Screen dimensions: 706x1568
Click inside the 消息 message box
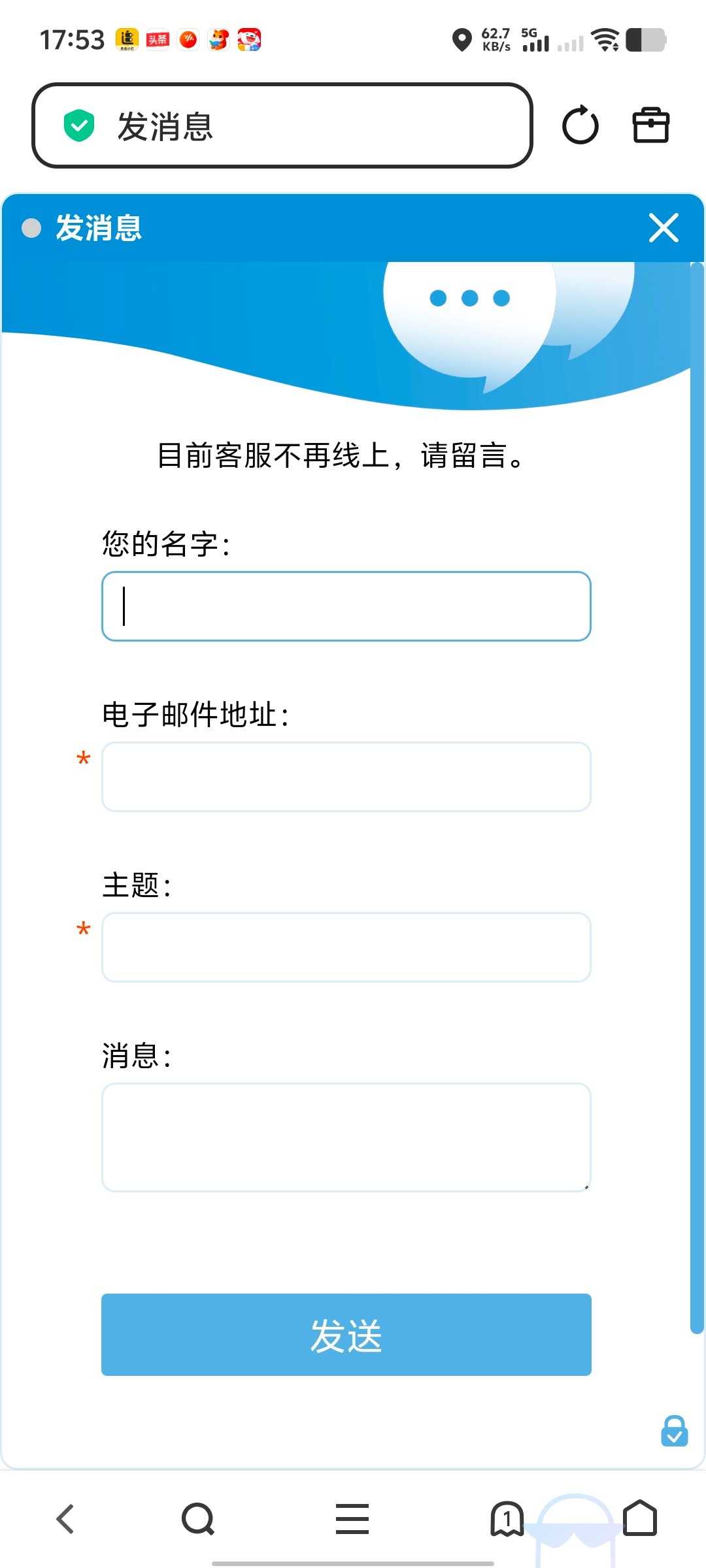pos(345,1137)
